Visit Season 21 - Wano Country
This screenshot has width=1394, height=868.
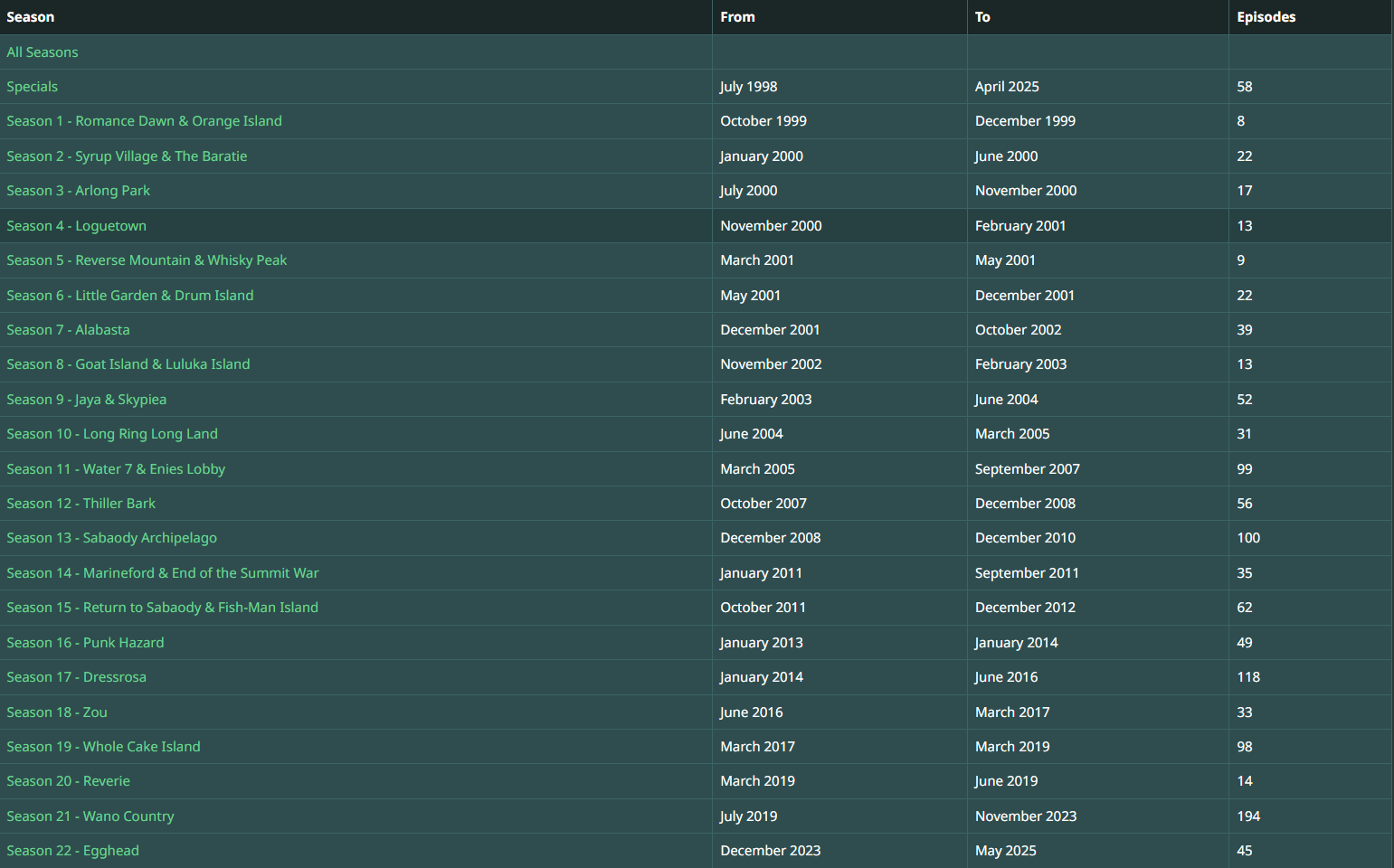[90, 816]
